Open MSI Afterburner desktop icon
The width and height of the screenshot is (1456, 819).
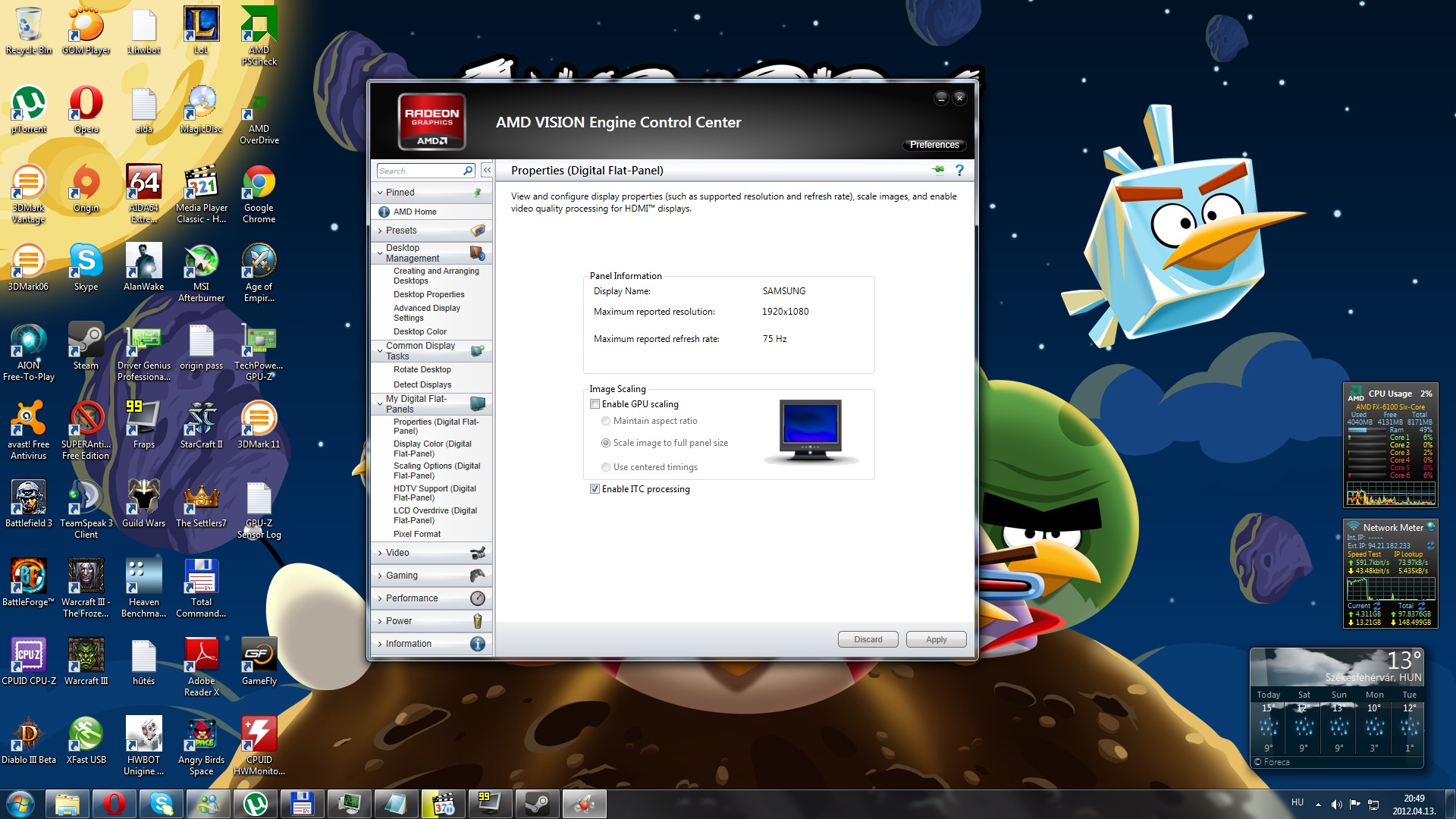[201, 273]
